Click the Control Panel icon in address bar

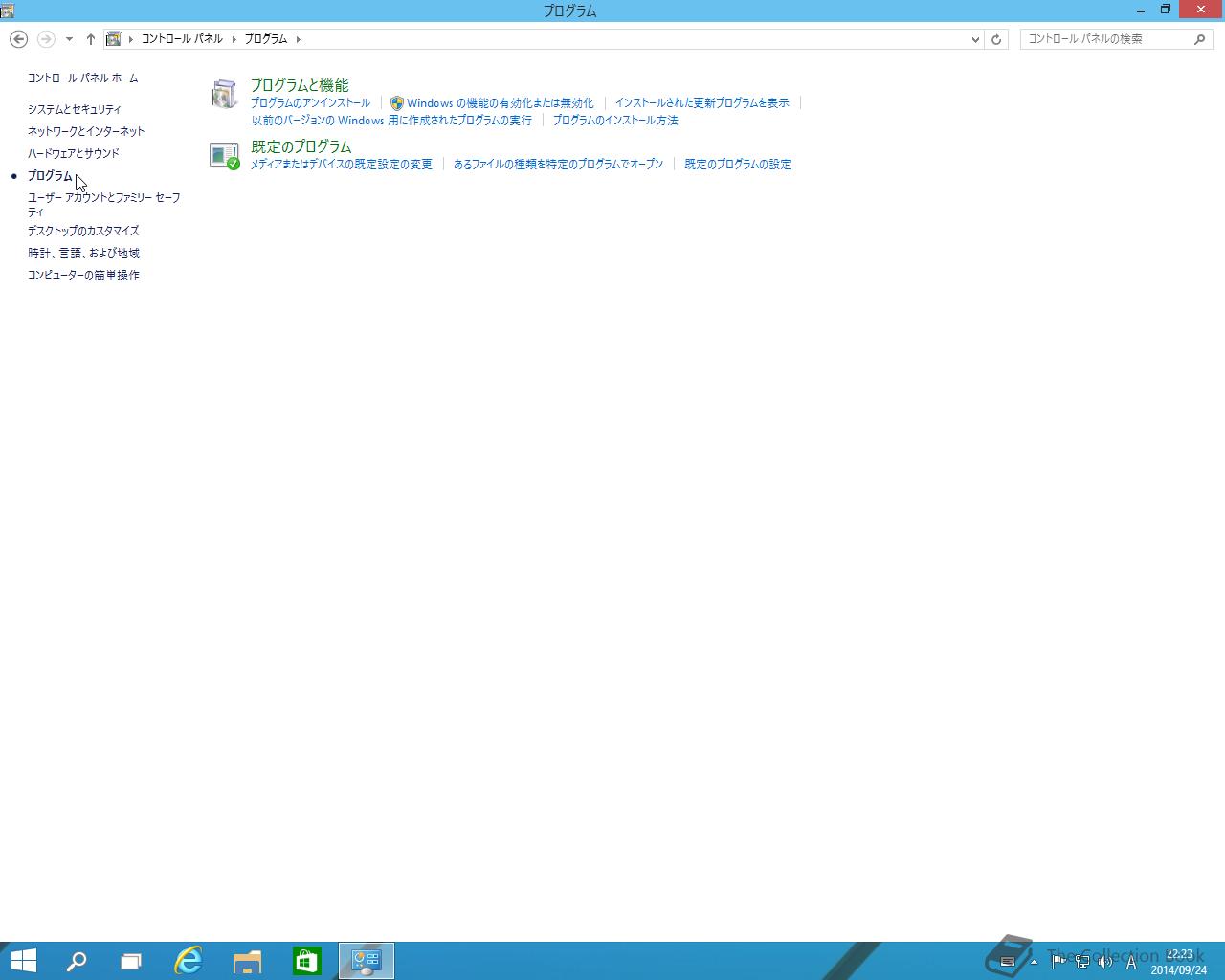[x=114, y=39]
